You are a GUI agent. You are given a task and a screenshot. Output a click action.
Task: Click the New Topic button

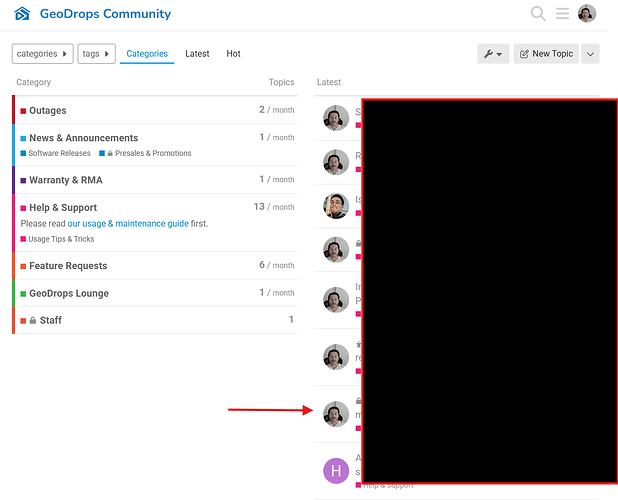(x=546, y=54)
